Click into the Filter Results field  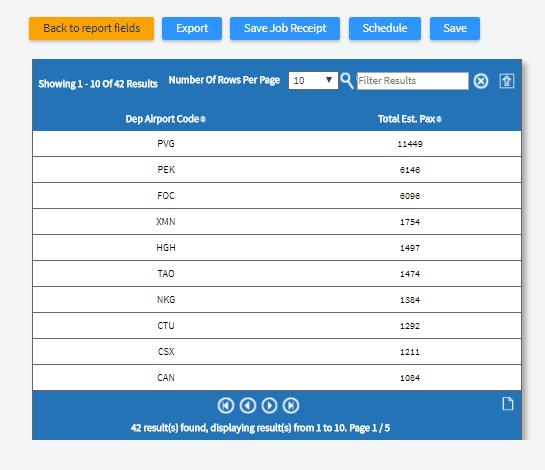coord(413,81)
